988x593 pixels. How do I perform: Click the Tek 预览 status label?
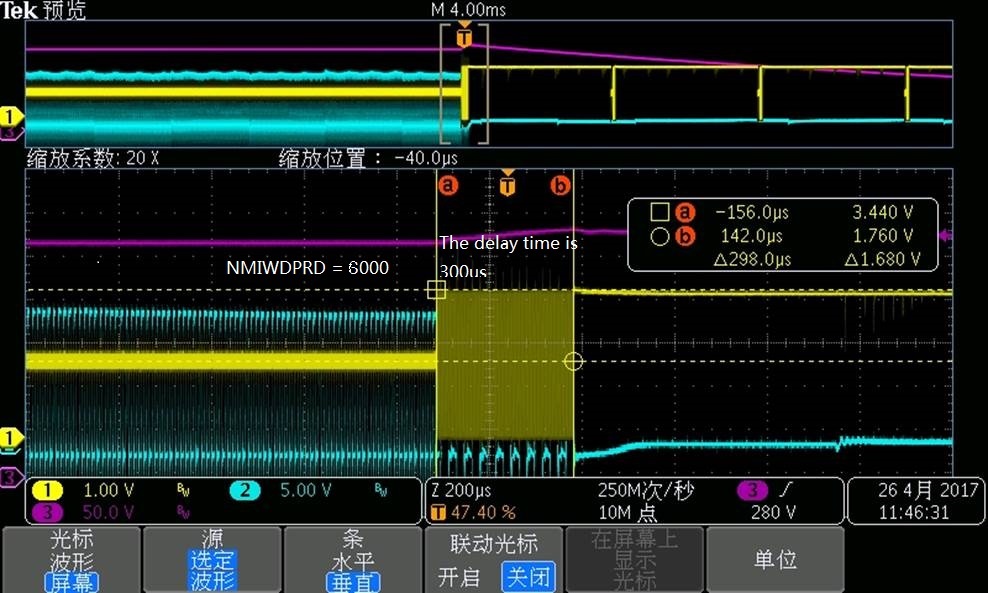point(43,10)
